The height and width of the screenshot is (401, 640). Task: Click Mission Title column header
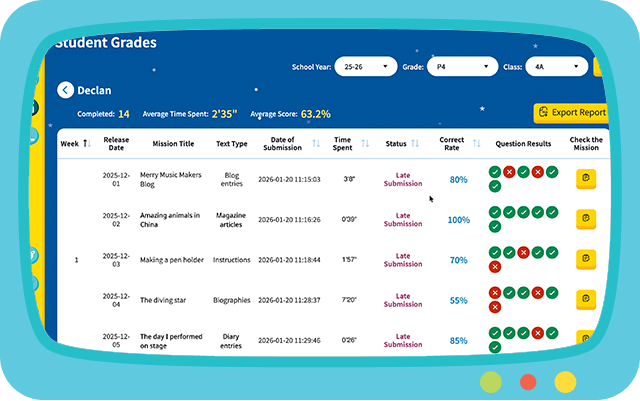(173, 144)
